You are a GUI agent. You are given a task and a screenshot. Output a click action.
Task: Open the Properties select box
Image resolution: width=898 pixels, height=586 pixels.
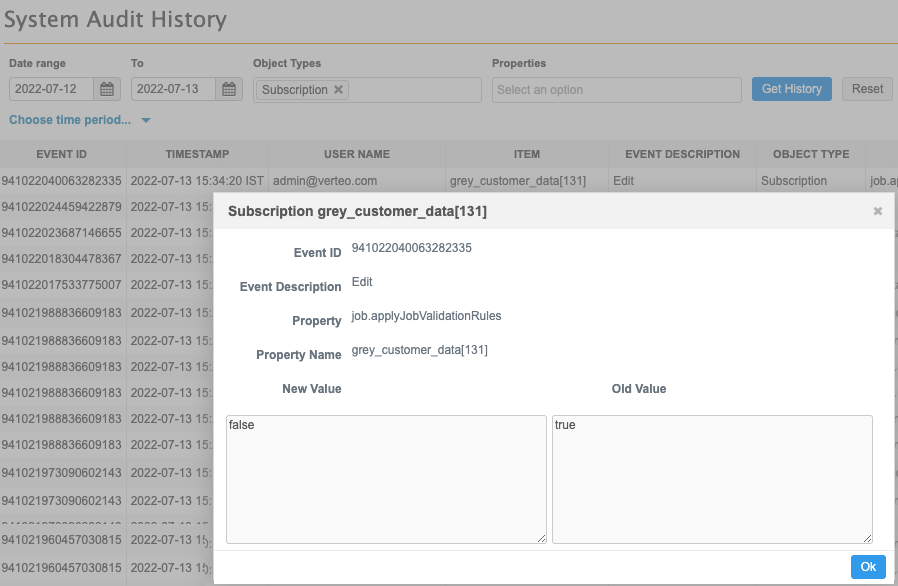coord(616,90)
